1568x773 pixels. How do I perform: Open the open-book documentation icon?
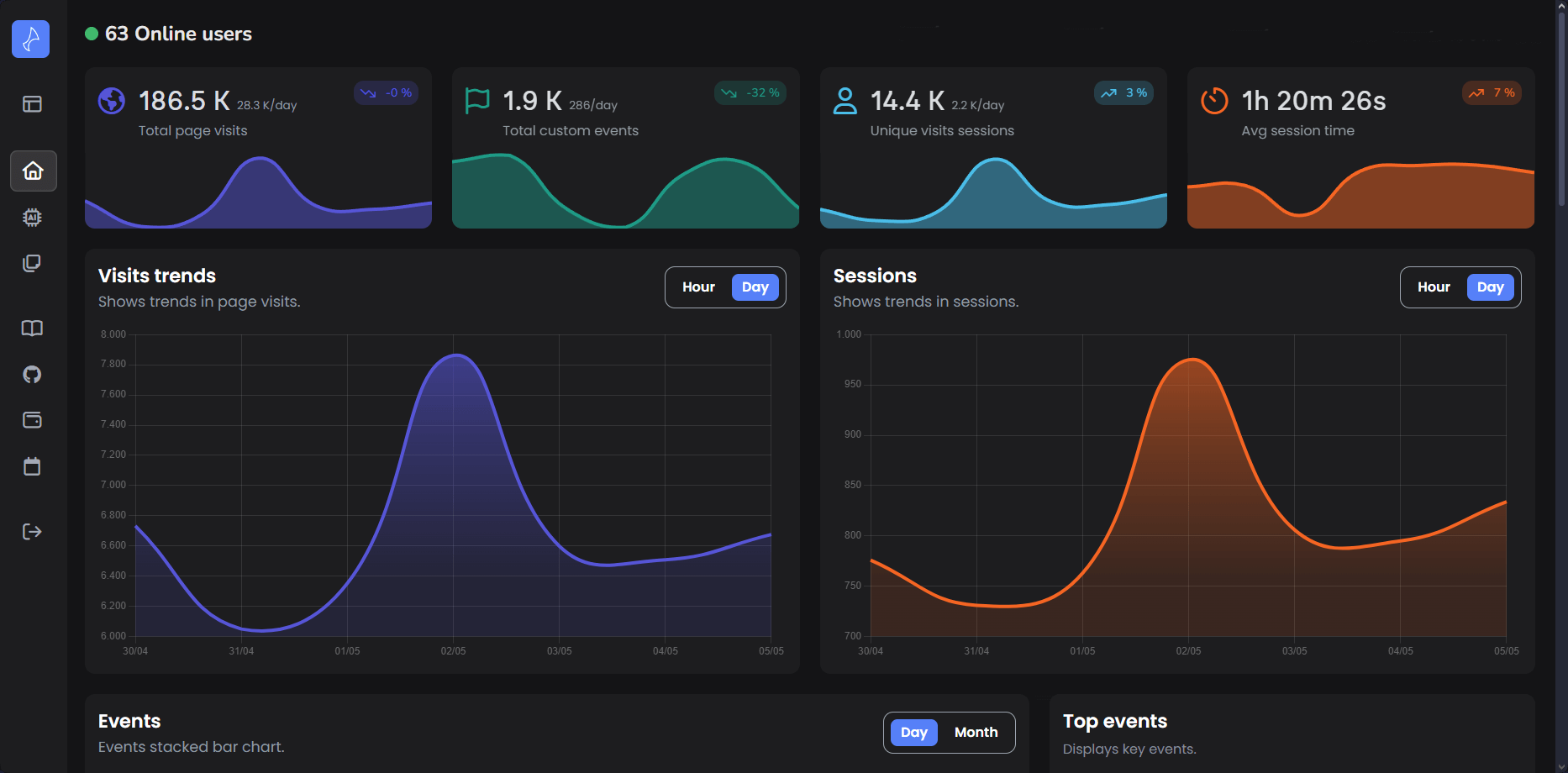[x=32, y=329]
